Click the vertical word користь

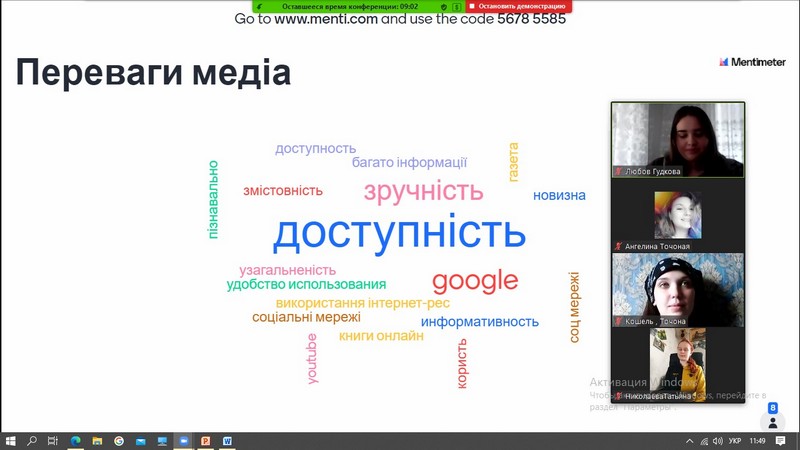click(462, 363)
